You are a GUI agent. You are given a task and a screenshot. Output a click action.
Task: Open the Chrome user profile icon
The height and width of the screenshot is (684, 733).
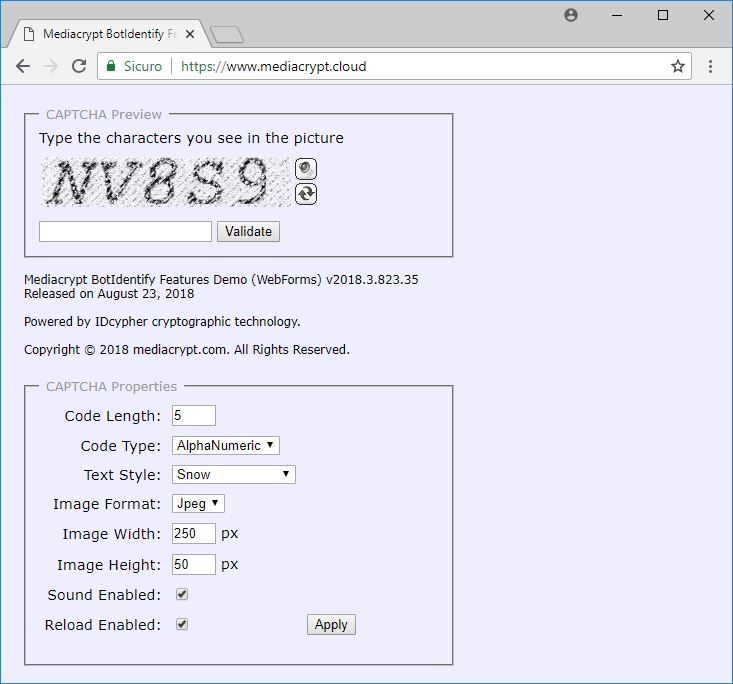[x=571, y=15]
